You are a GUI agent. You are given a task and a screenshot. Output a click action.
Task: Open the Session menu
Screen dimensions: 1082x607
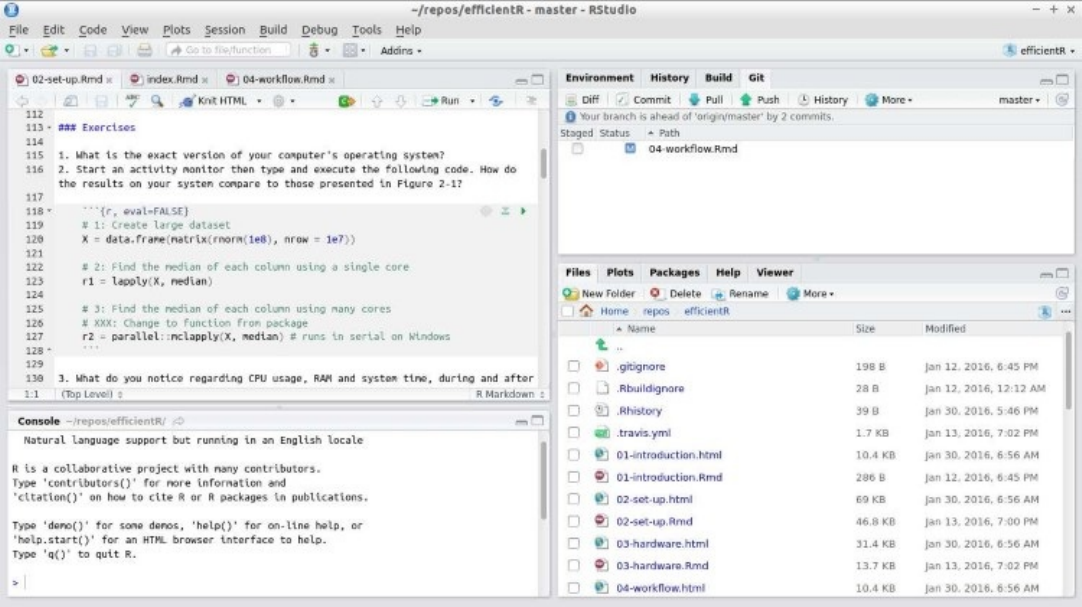(225, 30)
